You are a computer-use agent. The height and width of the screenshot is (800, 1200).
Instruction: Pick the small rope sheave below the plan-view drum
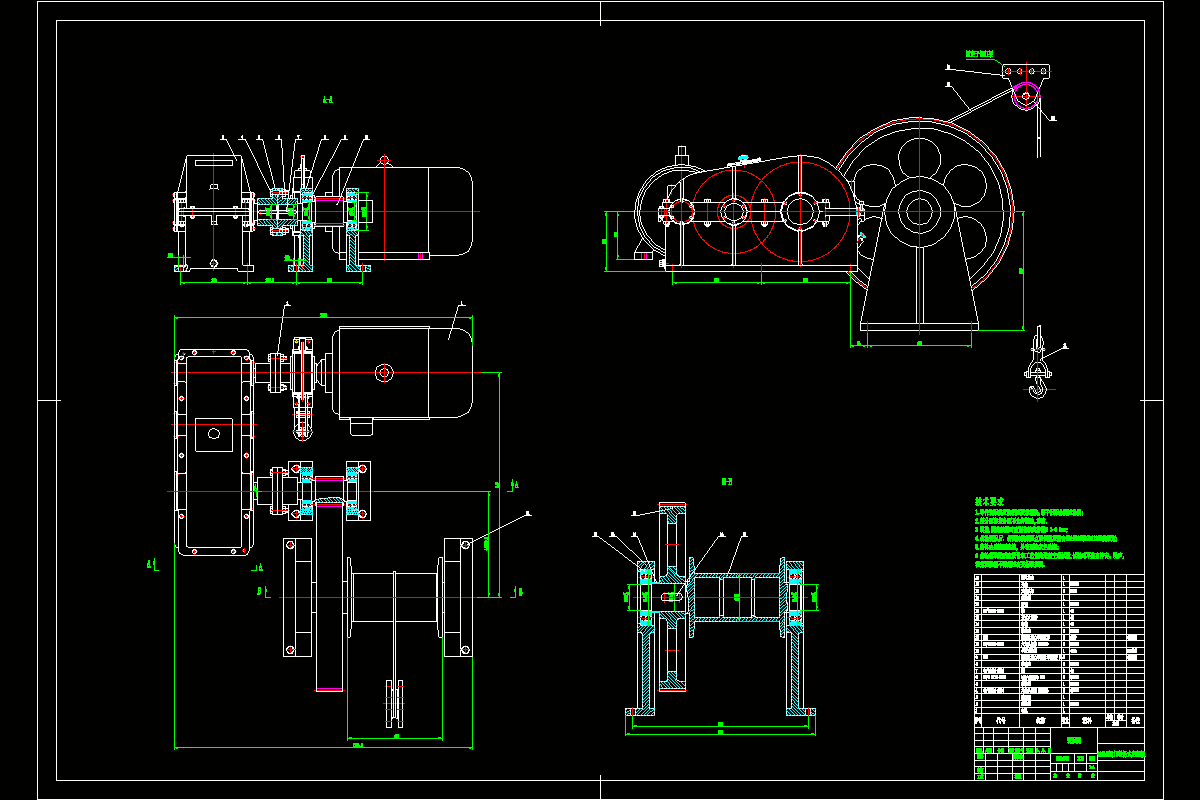[x=396, y=706]
